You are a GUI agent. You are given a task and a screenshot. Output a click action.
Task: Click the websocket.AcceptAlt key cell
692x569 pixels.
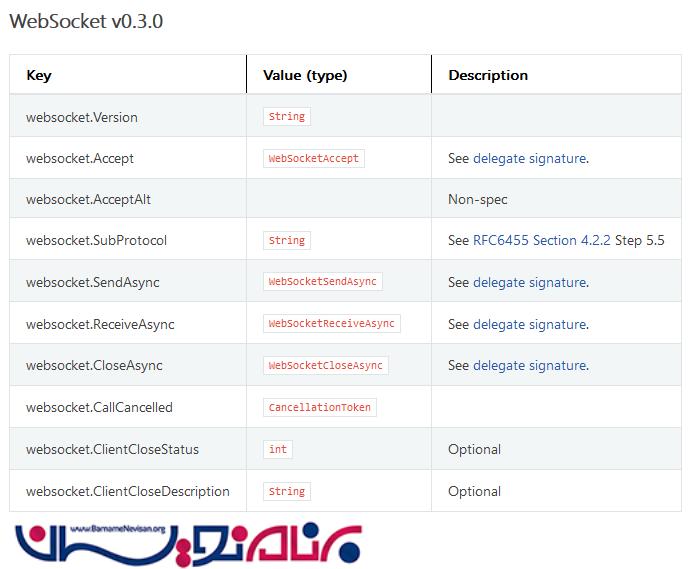(x=82, y=199)
